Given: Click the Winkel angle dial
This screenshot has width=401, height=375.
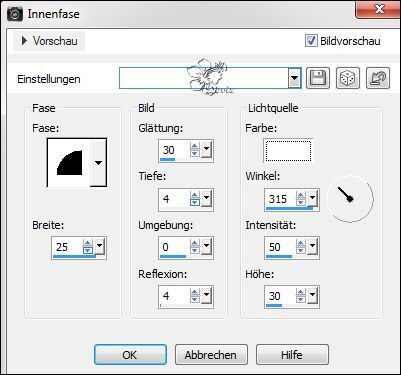Looking at the screenshot, I should pyautogui.click(x=350, y=199).
